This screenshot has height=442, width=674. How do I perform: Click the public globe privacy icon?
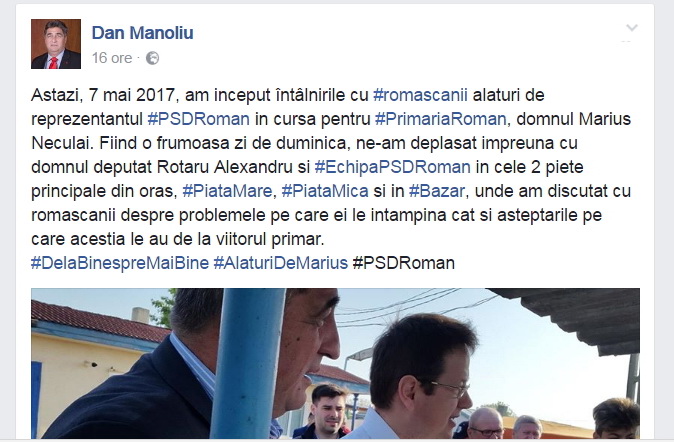click(153, 58)
